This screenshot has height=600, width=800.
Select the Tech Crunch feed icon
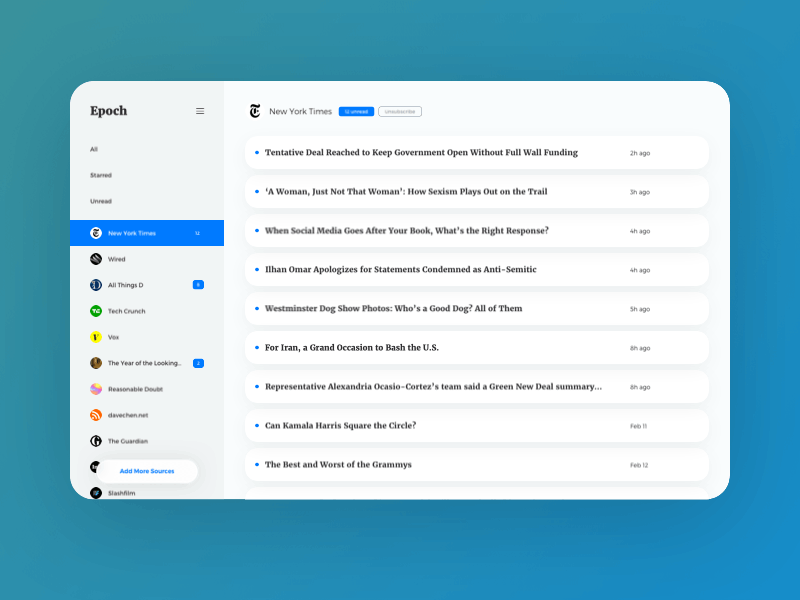pyautogui.click(x=95, y=311)
